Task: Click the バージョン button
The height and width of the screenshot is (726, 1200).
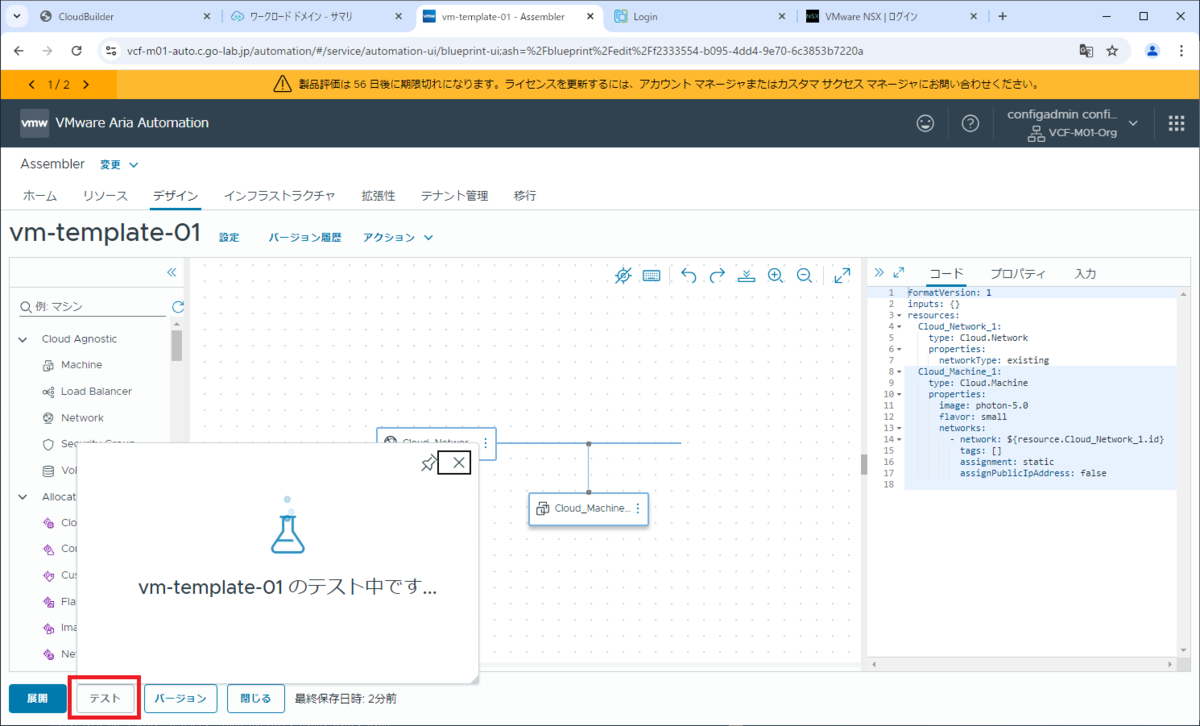Action: (181, 698)
